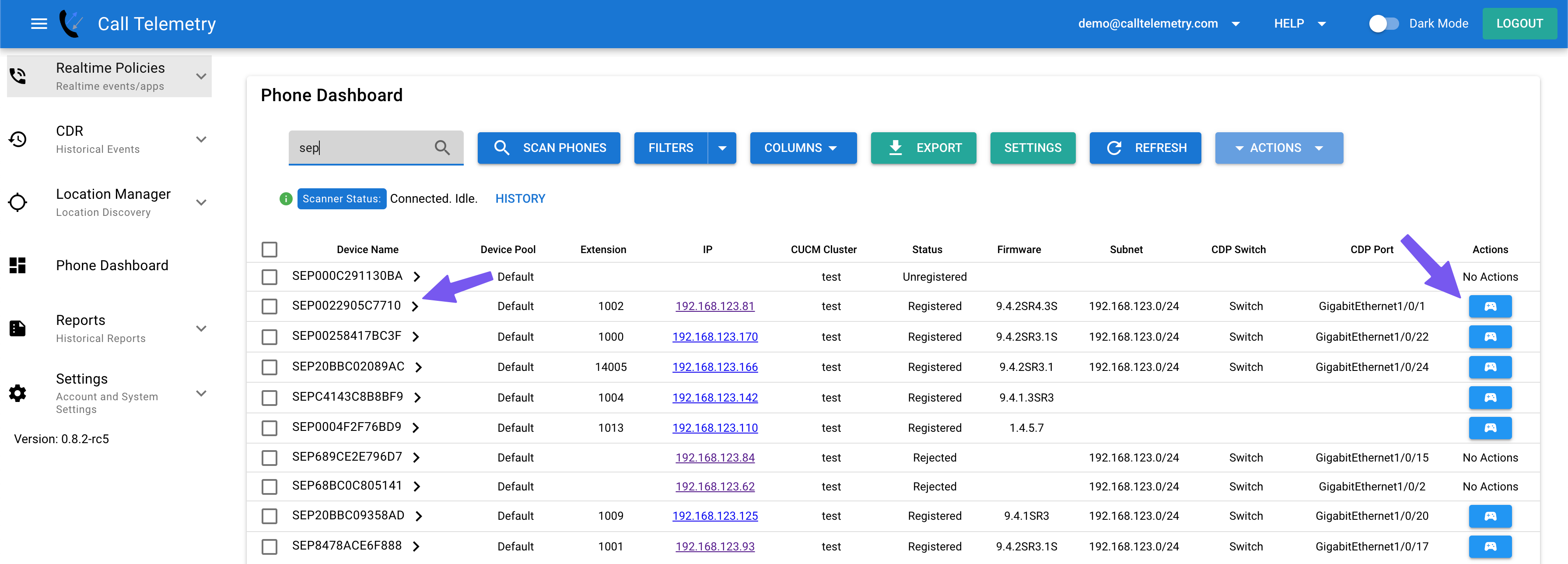
Task: Open remote control for SEP0022905C7710
Action: tap(1490, 307)
